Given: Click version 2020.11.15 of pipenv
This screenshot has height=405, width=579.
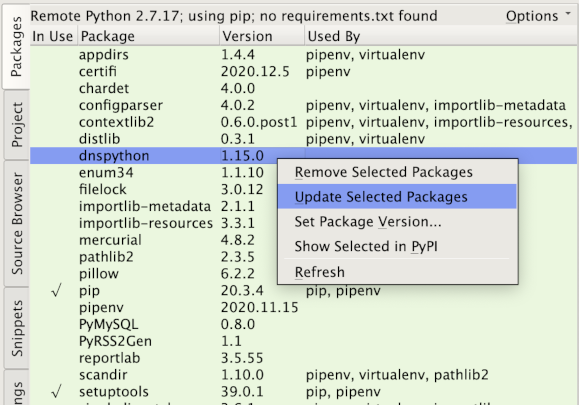Looking at the screenshot, I should coord(260,308).
